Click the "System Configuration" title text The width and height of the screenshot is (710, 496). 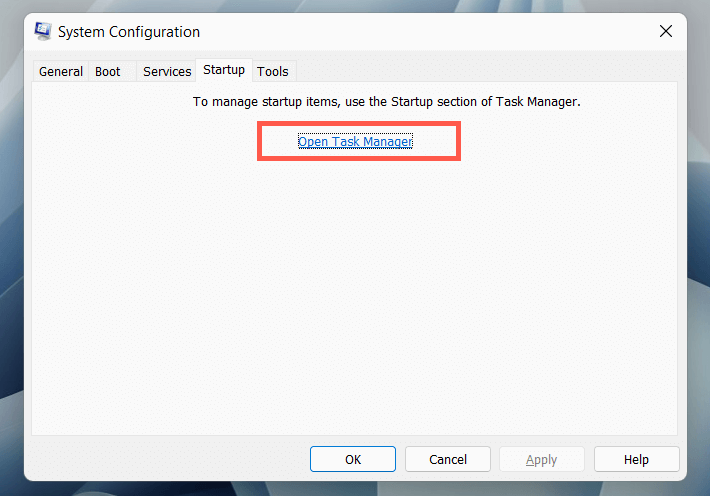[129, 32]
